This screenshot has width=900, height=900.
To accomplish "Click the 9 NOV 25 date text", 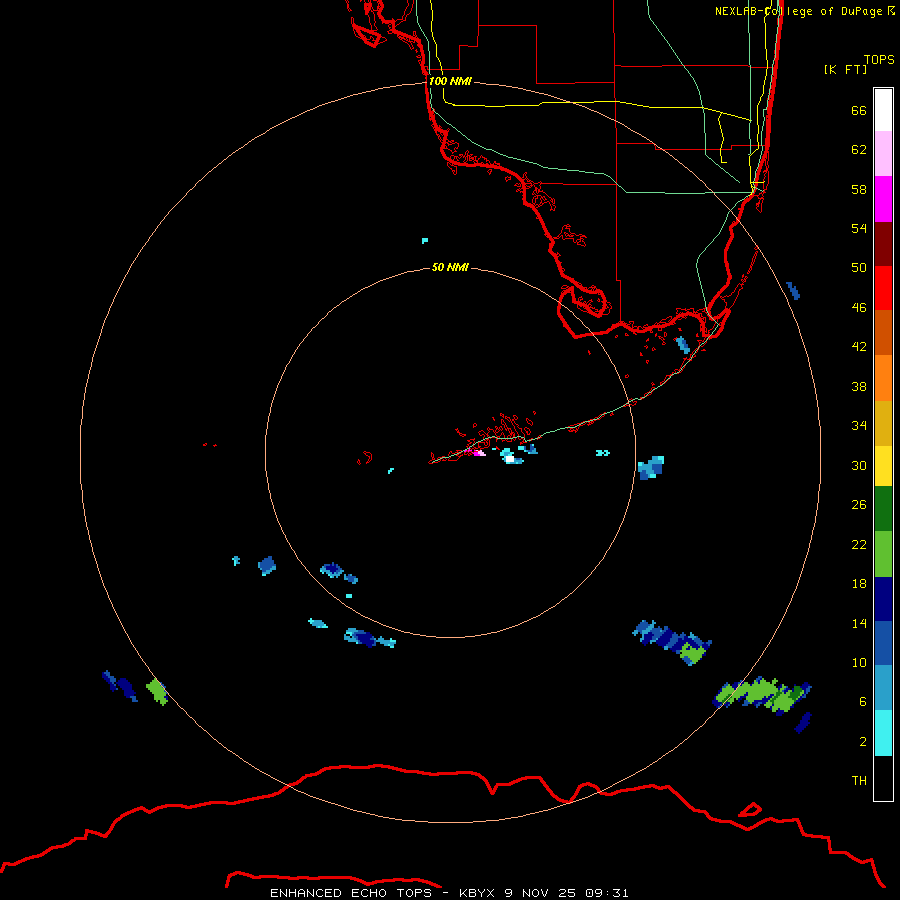I will pos(541,893).
